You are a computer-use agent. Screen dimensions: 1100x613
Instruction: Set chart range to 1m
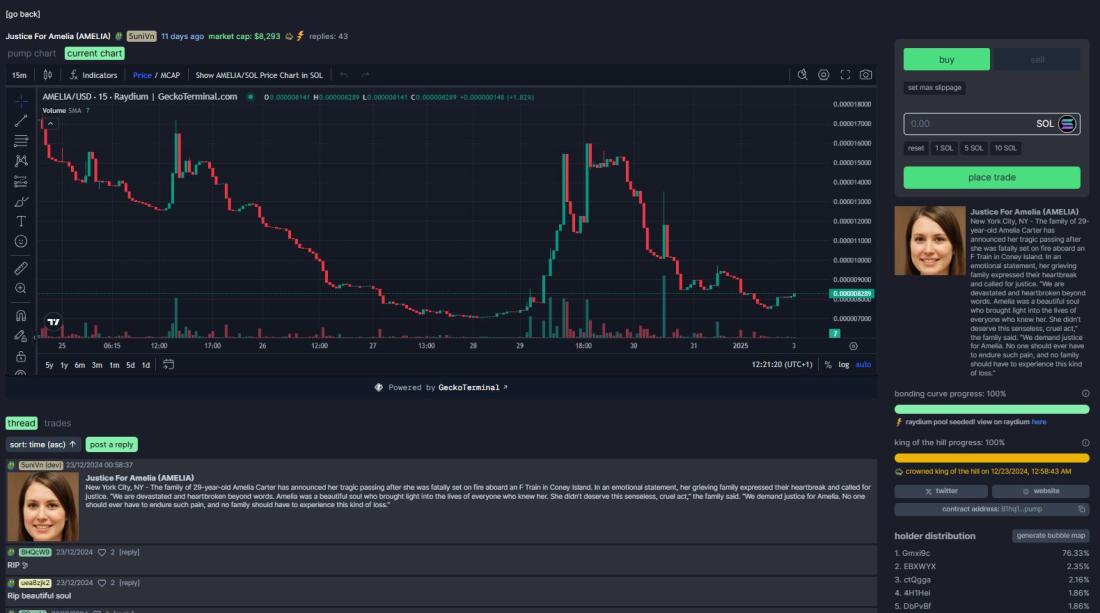pos(114,365)
